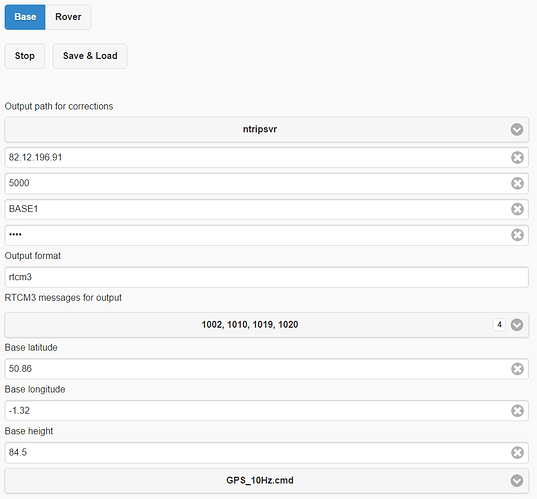Open the GPS_10Hz.cmd file dropdown

(266, 481)
